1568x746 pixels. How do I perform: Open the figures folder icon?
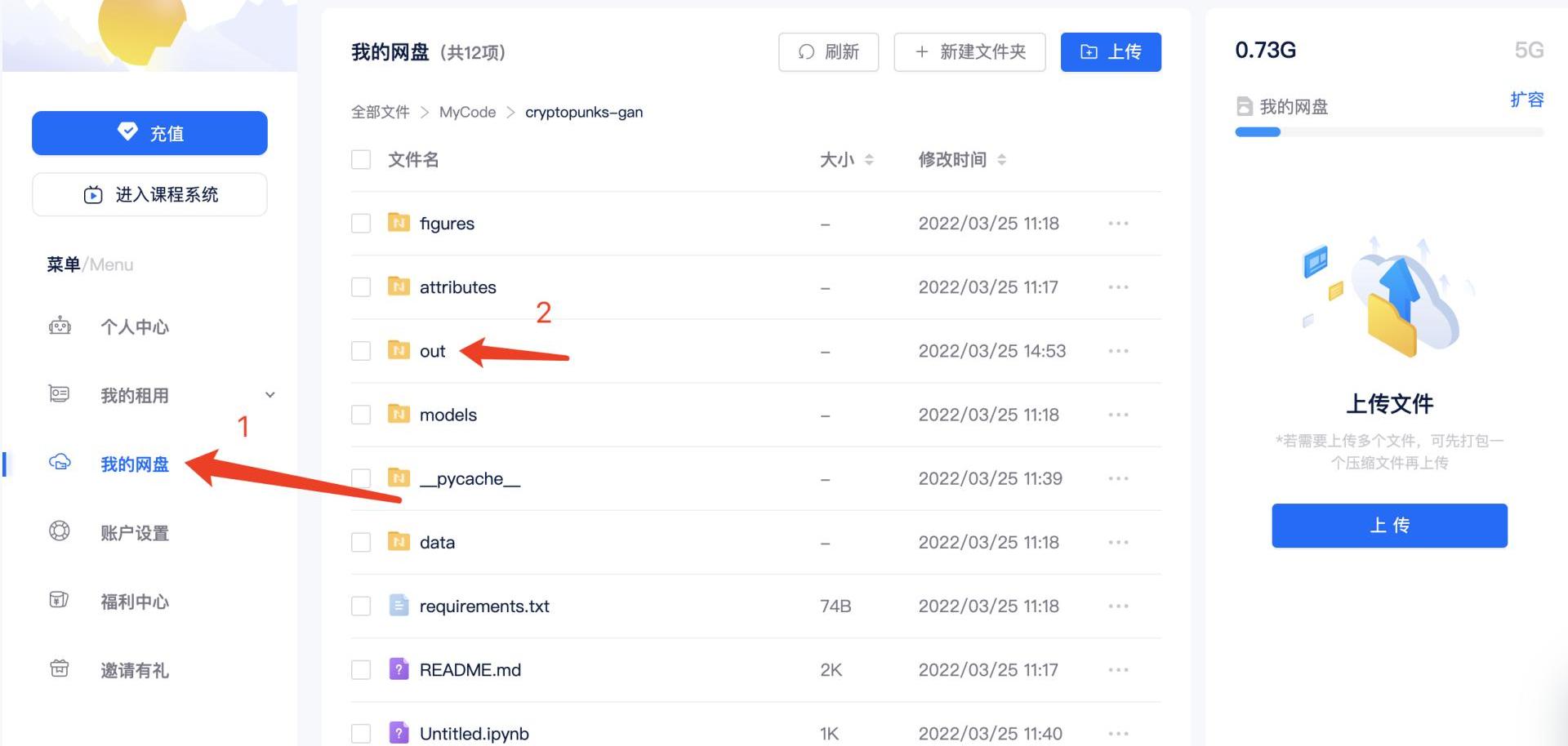click(x=399, y=223)
